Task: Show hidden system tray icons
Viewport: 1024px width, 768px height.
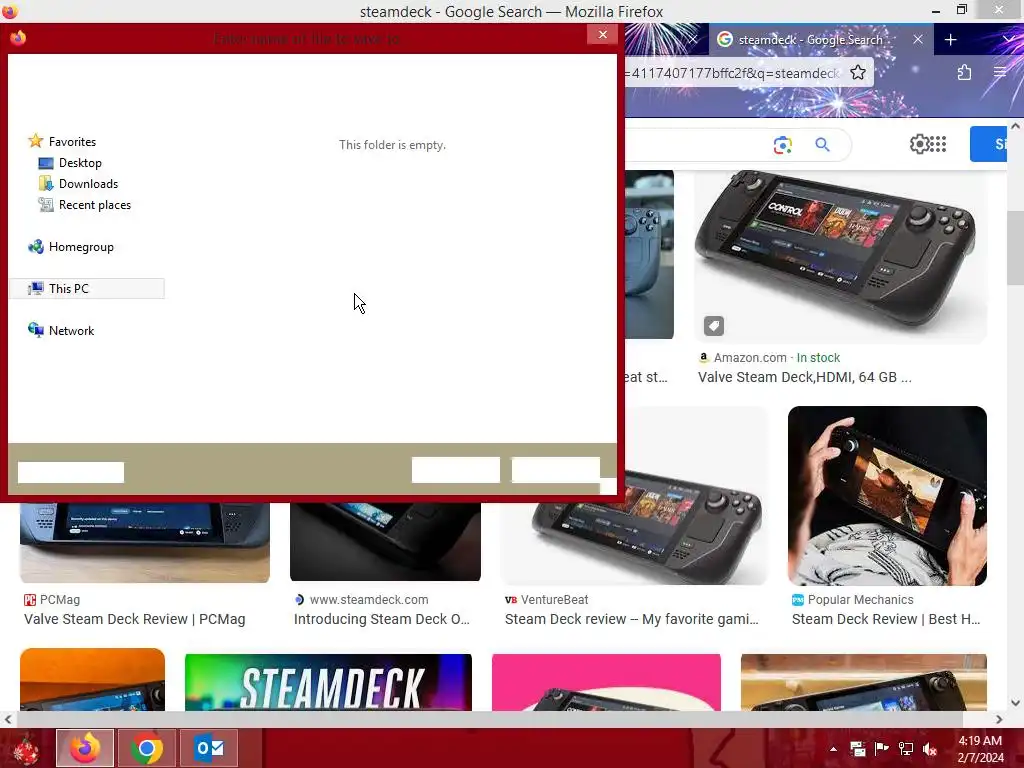Action: pyautogui.click(x=833, y=749)
